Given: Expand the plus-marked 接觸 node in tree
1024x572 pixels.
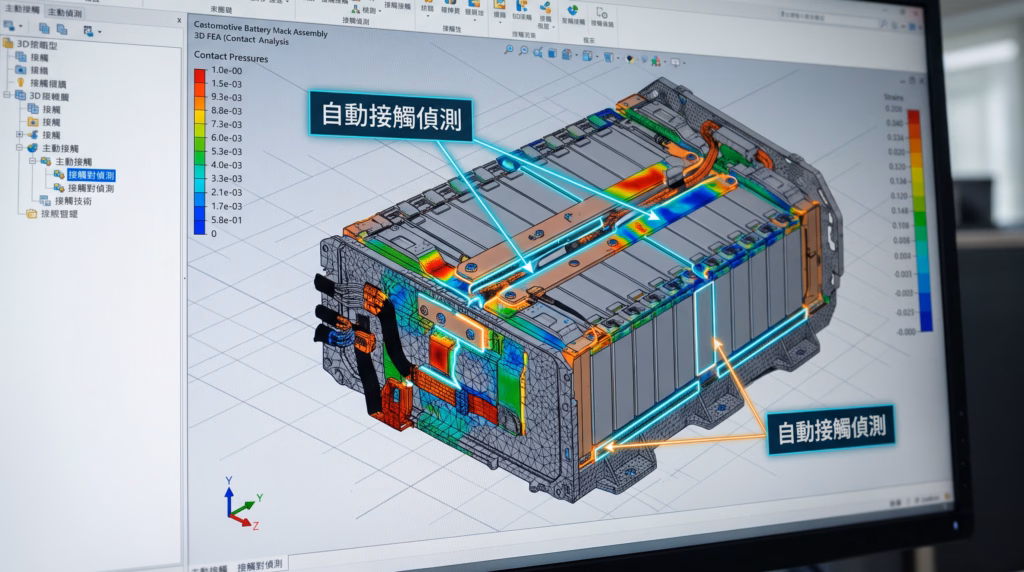Looking at the screenshot, I should pyautogui.click(x=20, y=135).
